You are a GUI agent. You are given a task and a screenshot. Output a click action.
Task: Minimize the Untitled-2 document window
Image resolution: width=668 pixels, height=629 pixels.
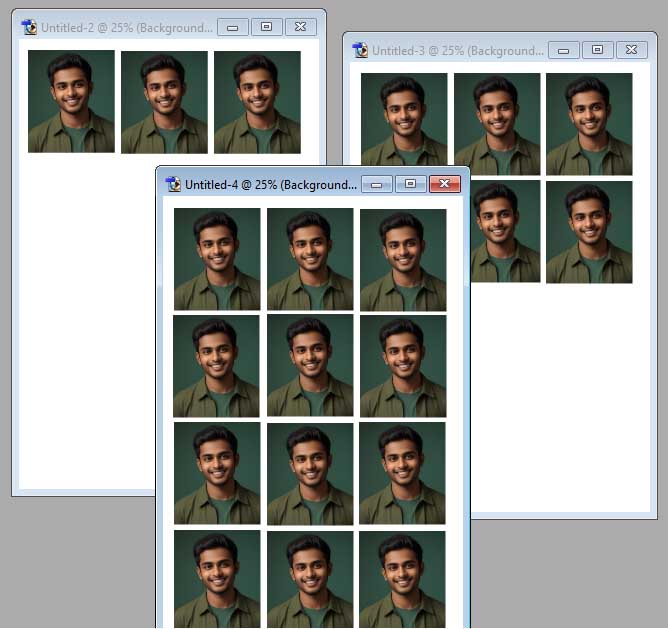pos(233,28)
